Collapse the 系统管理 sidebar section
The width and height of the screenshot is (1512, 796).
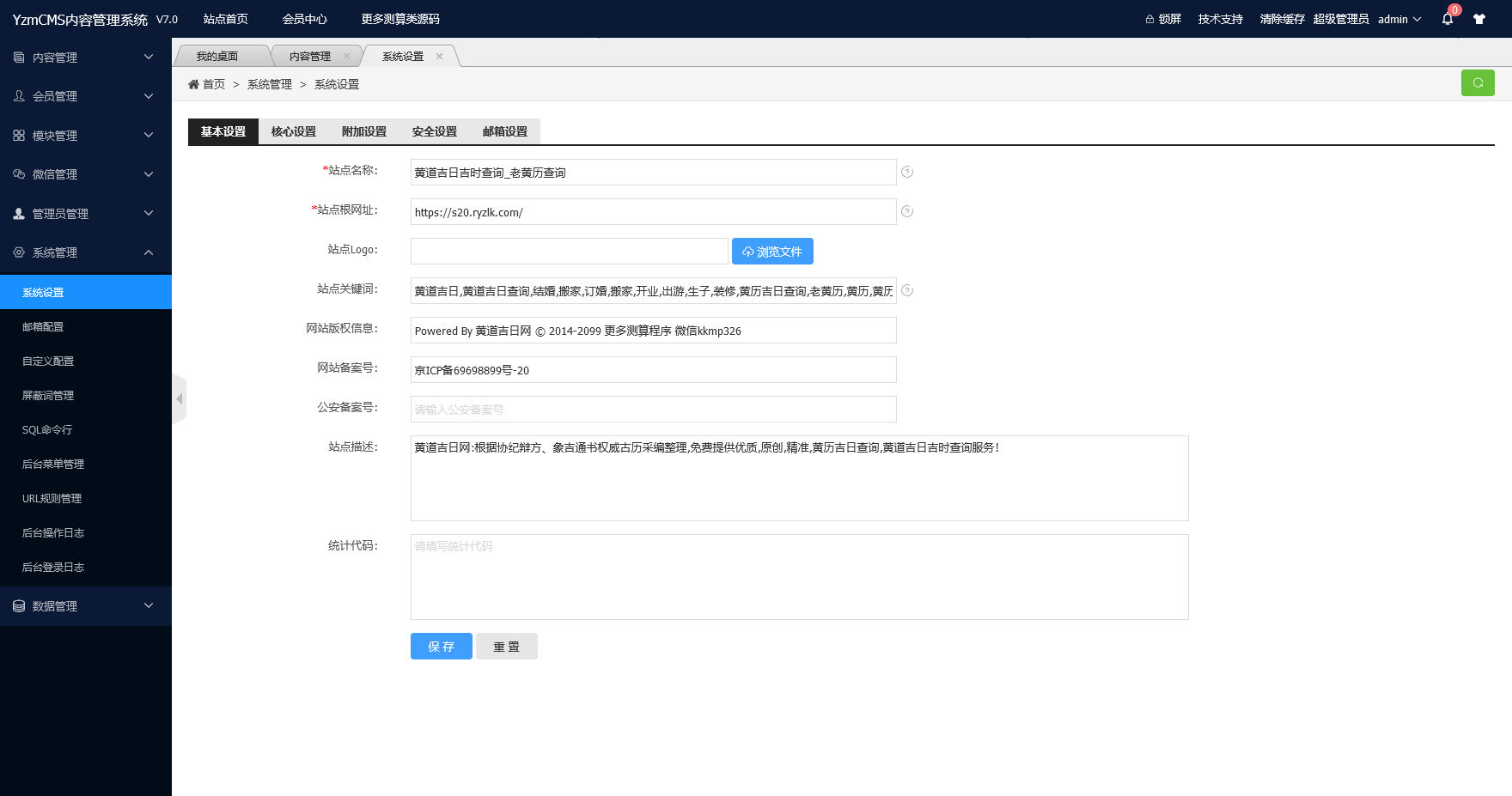pyautogui.click(x=86, y=252)
